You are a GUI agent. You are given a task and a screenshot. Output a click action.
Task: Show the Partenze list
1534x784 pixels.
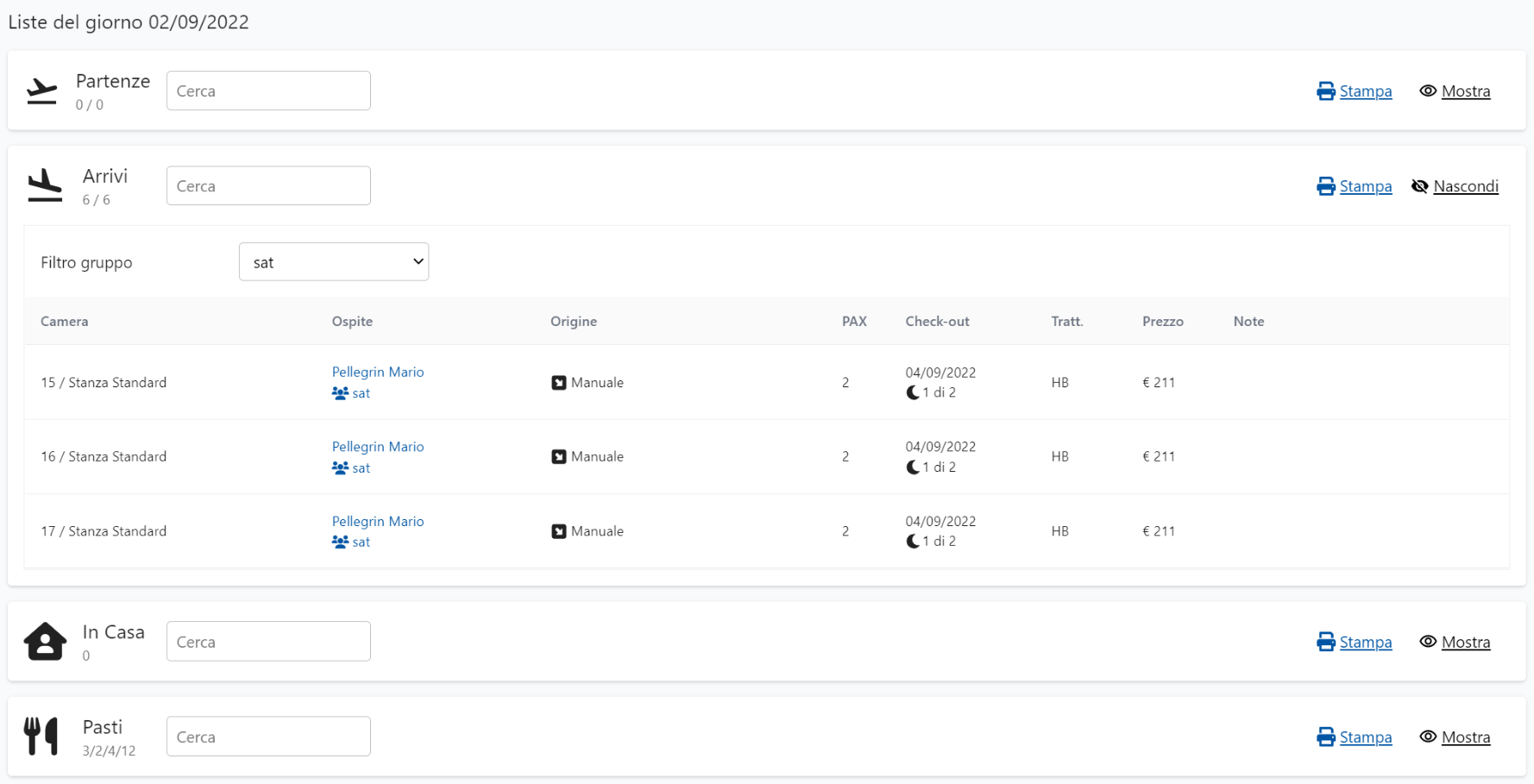pos(1465,91)
